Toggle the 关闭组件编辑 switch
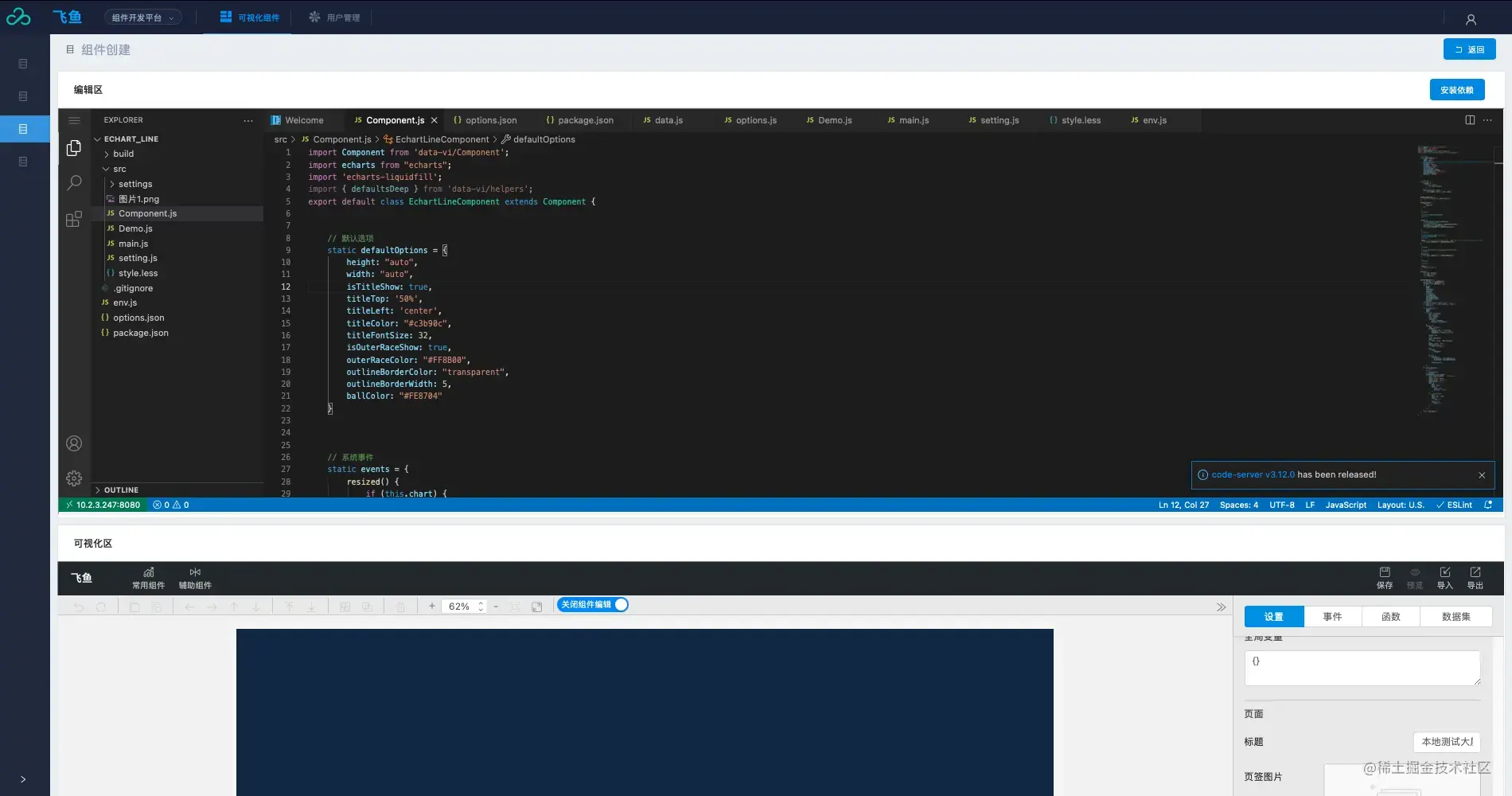Viewport: 1512px width, 796px height. [593, 605]
